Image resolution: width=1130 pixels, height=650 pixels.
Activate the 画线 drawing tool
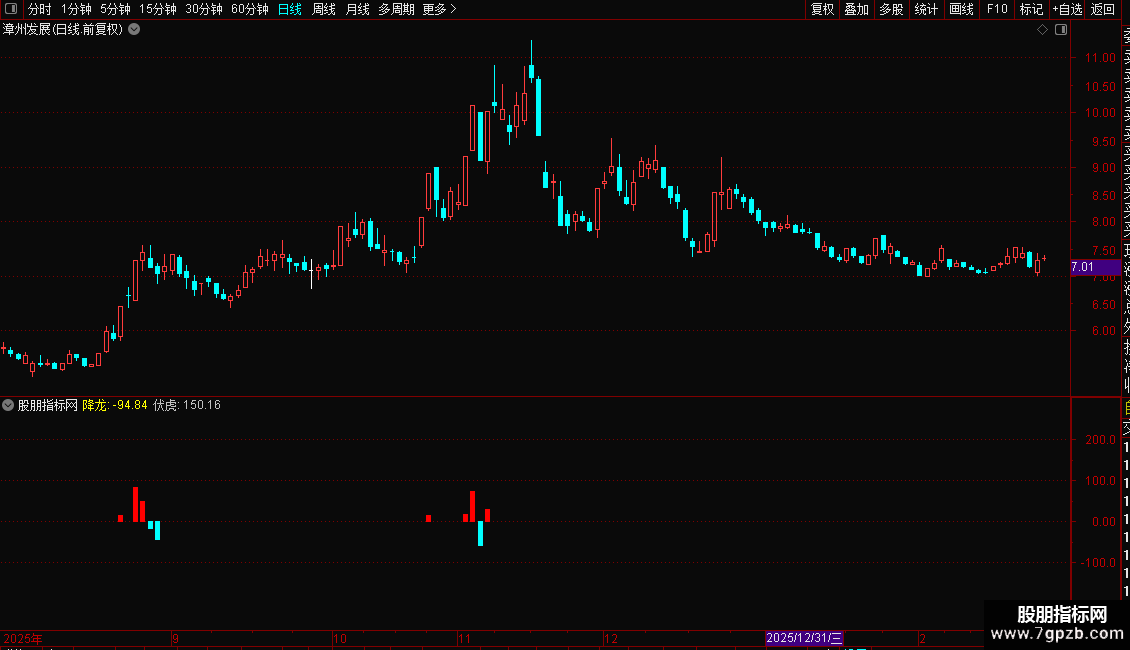pos(961,9)
